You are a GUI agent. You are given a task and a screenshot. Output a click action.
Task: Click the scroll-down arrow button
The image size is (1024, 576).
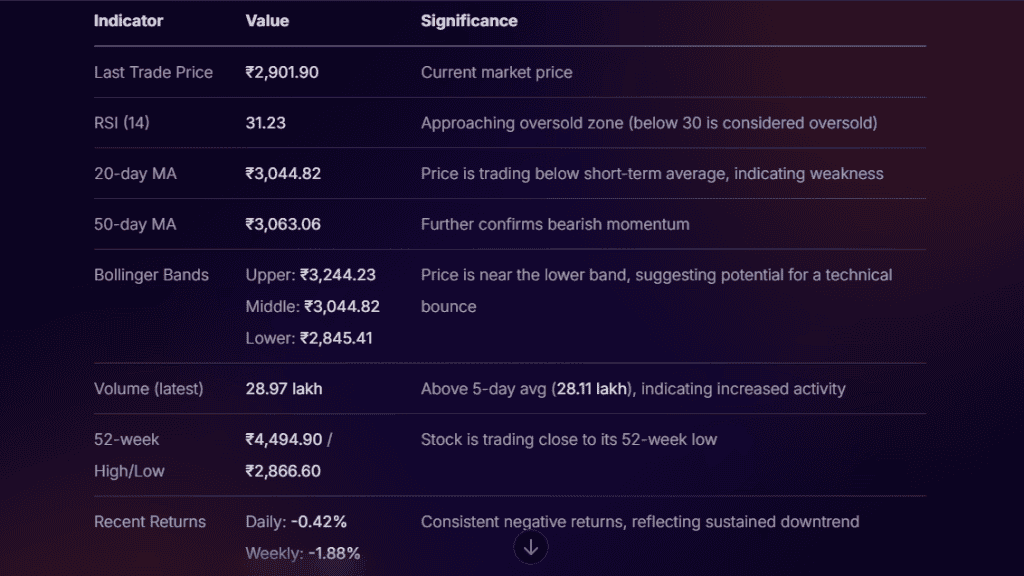(x=531, y=546)
